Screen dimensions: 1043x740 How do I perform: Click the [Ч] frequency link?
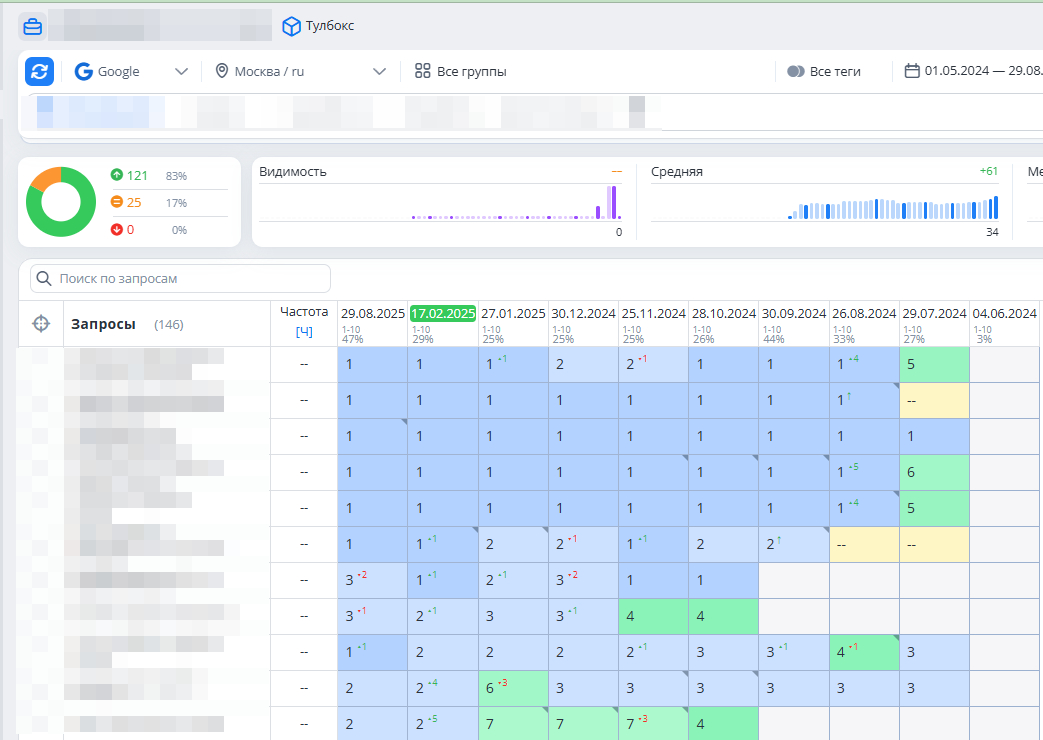pos(304,331)
